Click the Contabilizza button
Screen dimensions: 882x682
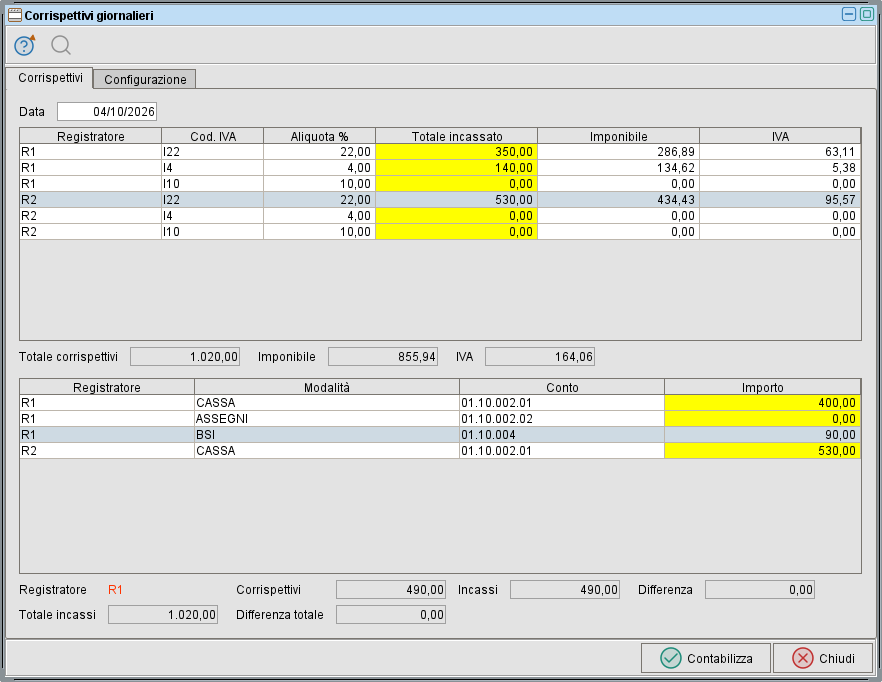[706, 658]
